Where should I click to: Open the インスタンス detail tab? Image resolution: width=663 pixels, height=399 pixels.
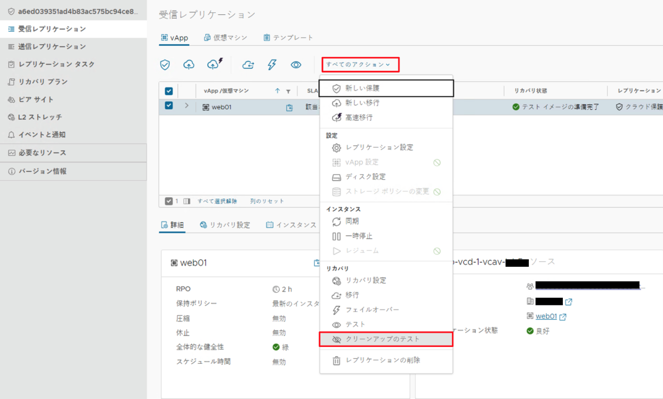291,225
